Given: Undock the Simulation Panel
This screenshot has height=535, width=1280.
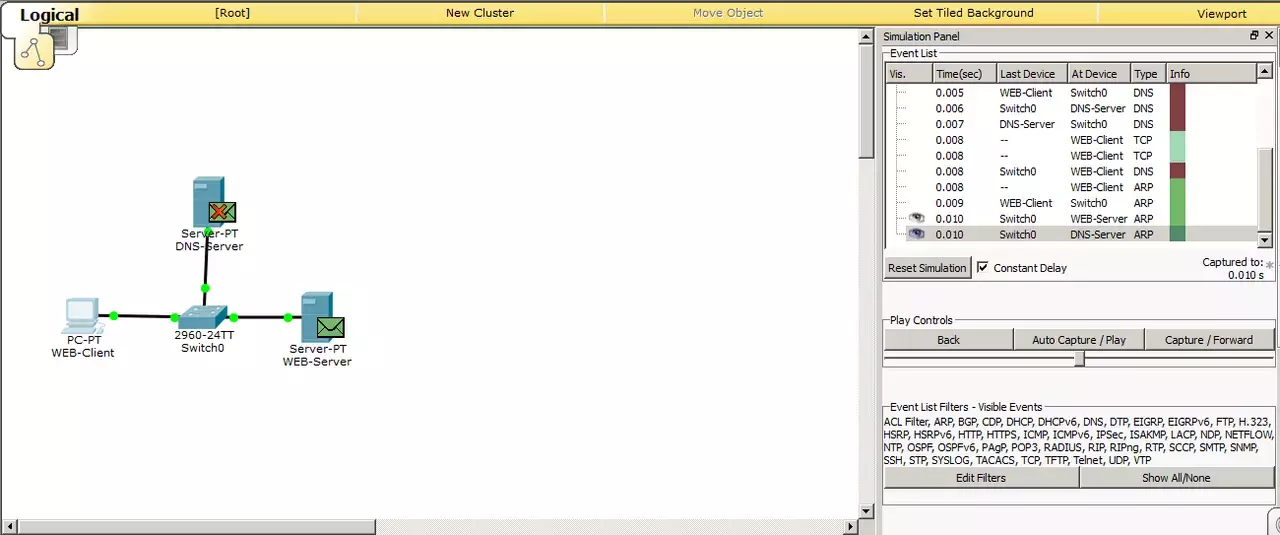Looking at the screenshot, I should pyautogui.click(x=1254, y=35).
